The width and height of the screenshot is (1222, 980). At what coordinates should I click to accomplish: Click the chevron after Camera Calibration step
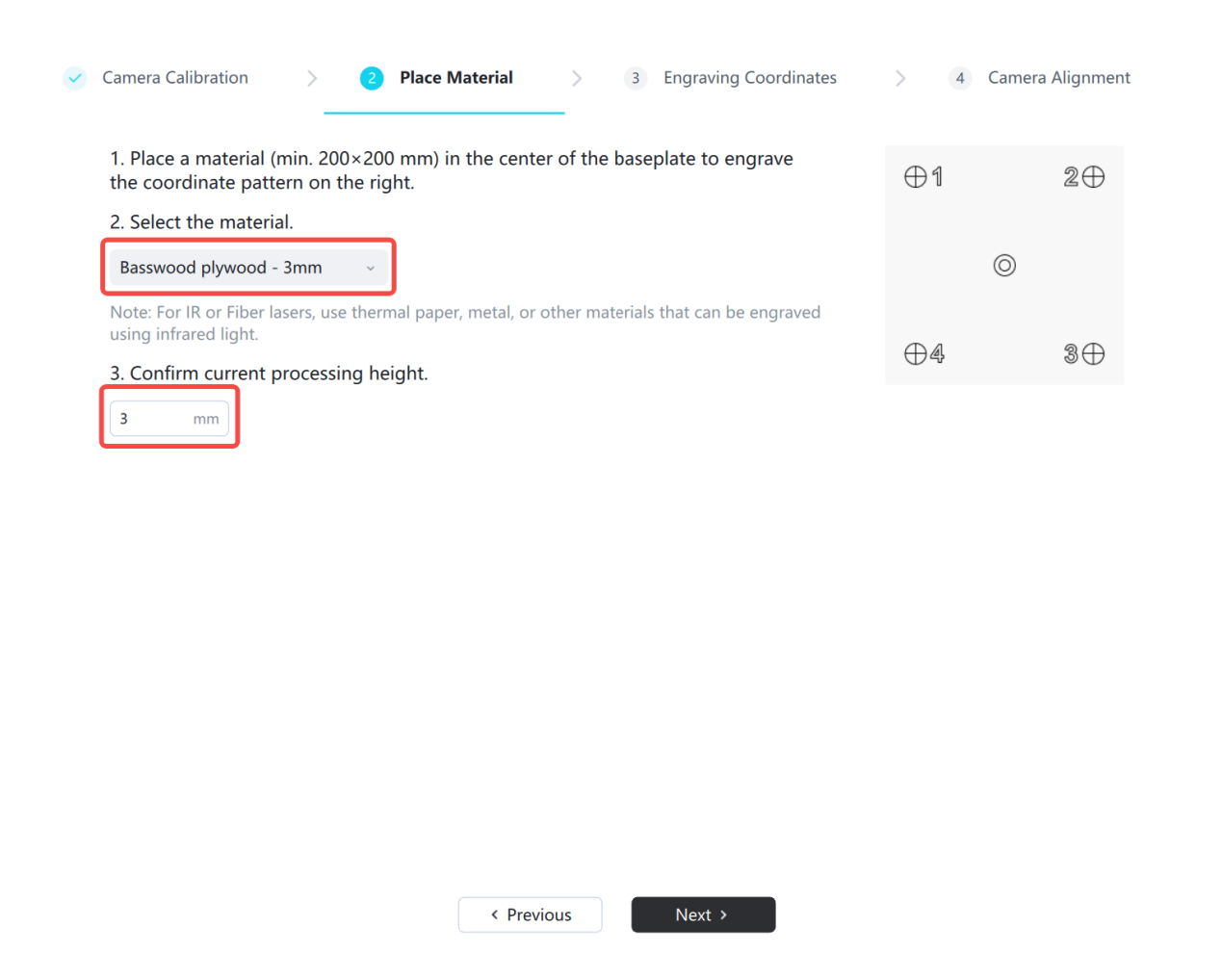pos(312,79)
